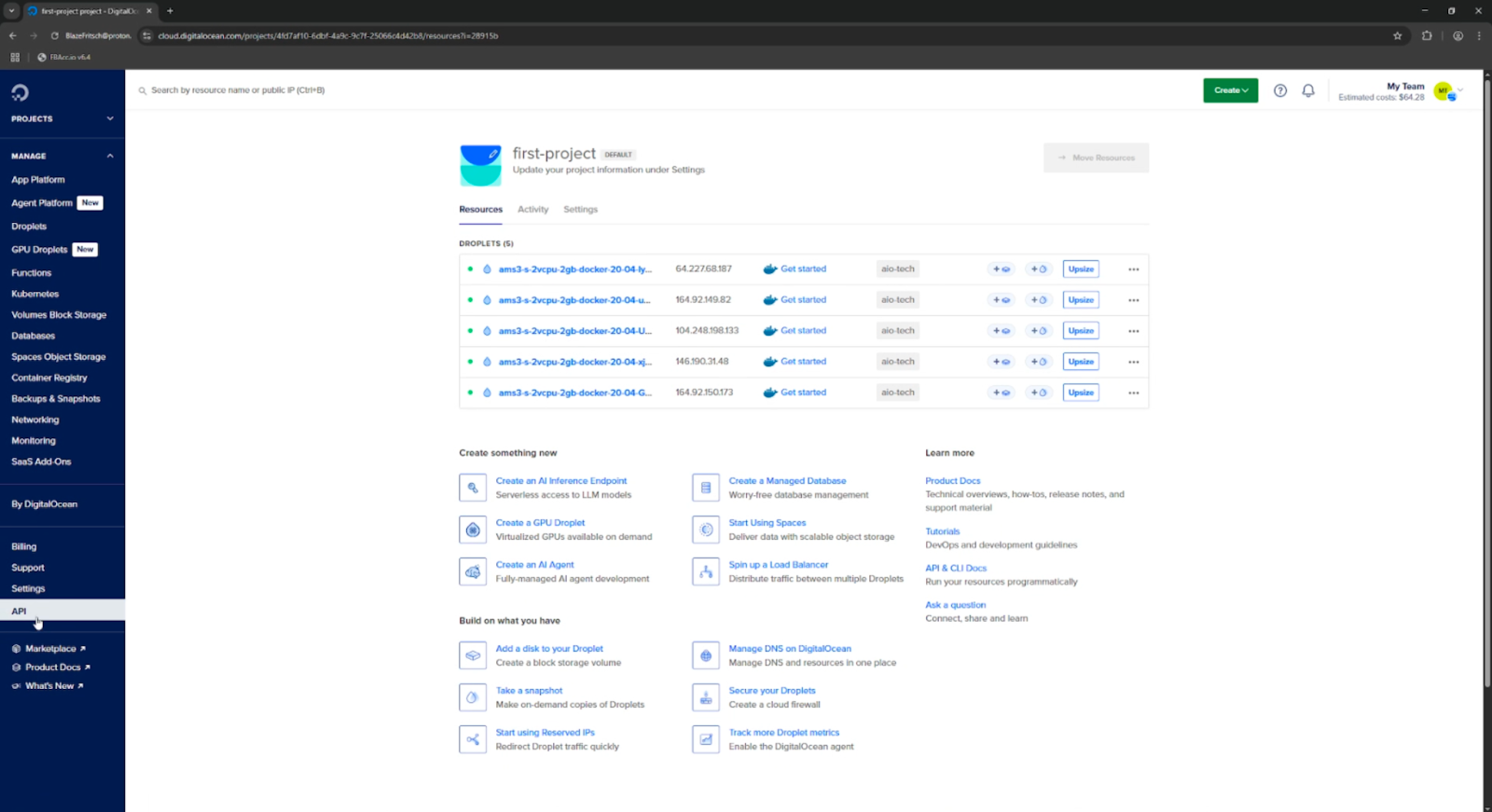Bookmark this page with the star icon
1492x812 pixels.
1397,35
